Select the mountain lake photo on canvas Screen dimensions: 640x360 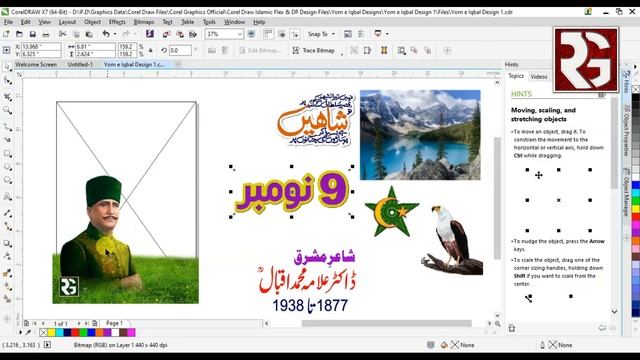(x=420, y=135)
